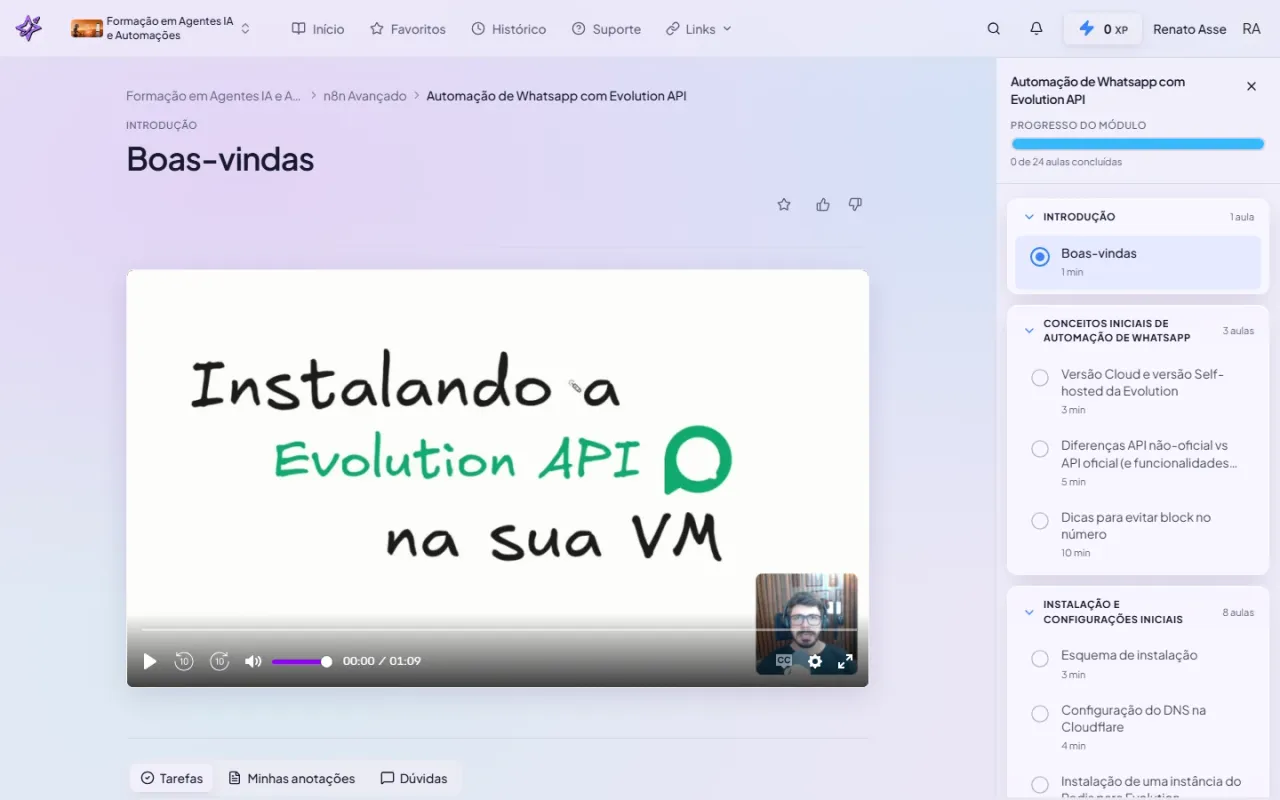Open lesson Dicas para evitar block
Viewport: 1280px width, 800px height.
(x=1136, y=526)
